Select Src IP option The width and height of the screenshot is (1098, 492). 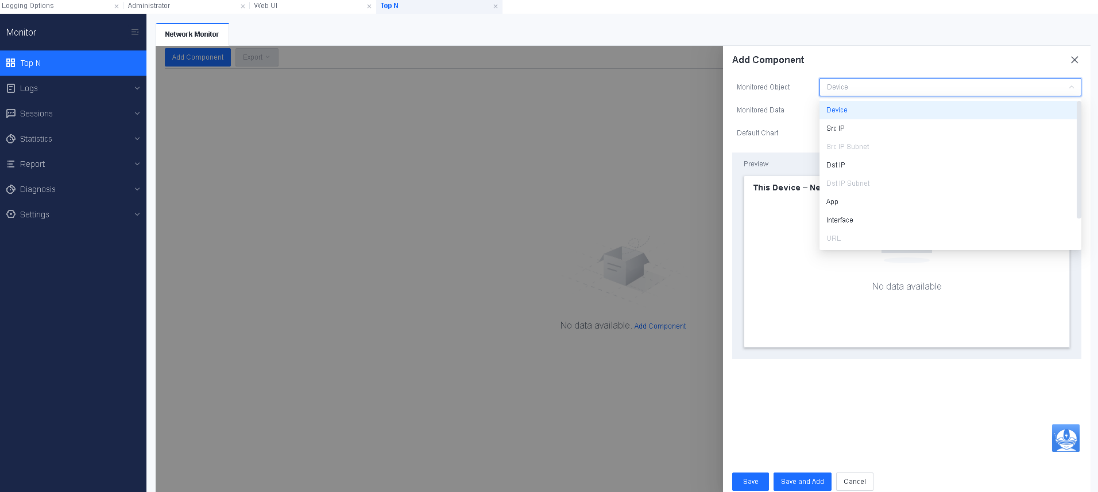coord(948,129)
